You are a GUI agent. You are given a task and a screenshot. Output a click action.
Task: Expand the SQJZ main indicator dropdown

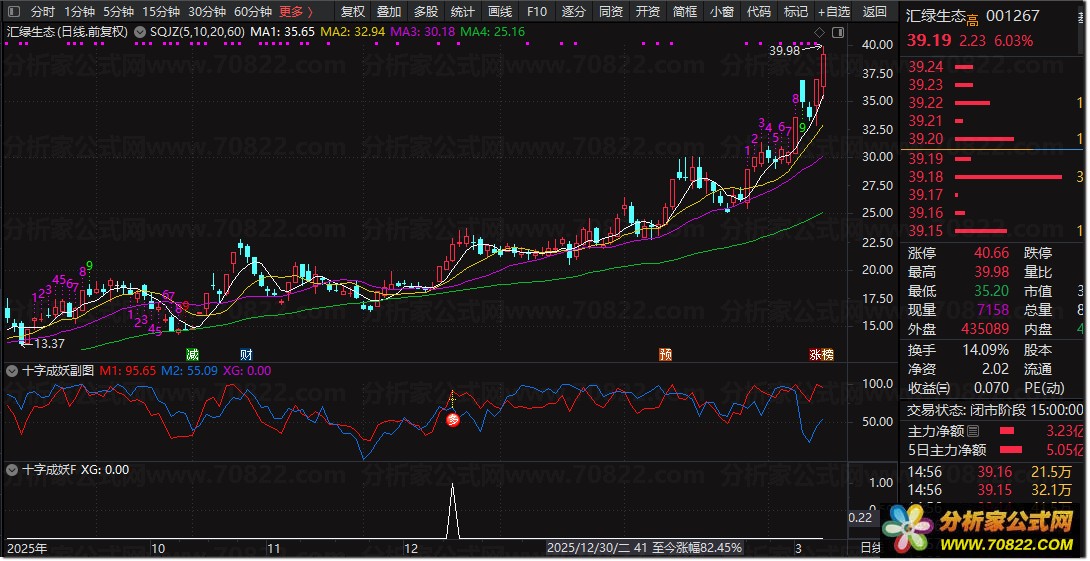[x=139, y=32]
